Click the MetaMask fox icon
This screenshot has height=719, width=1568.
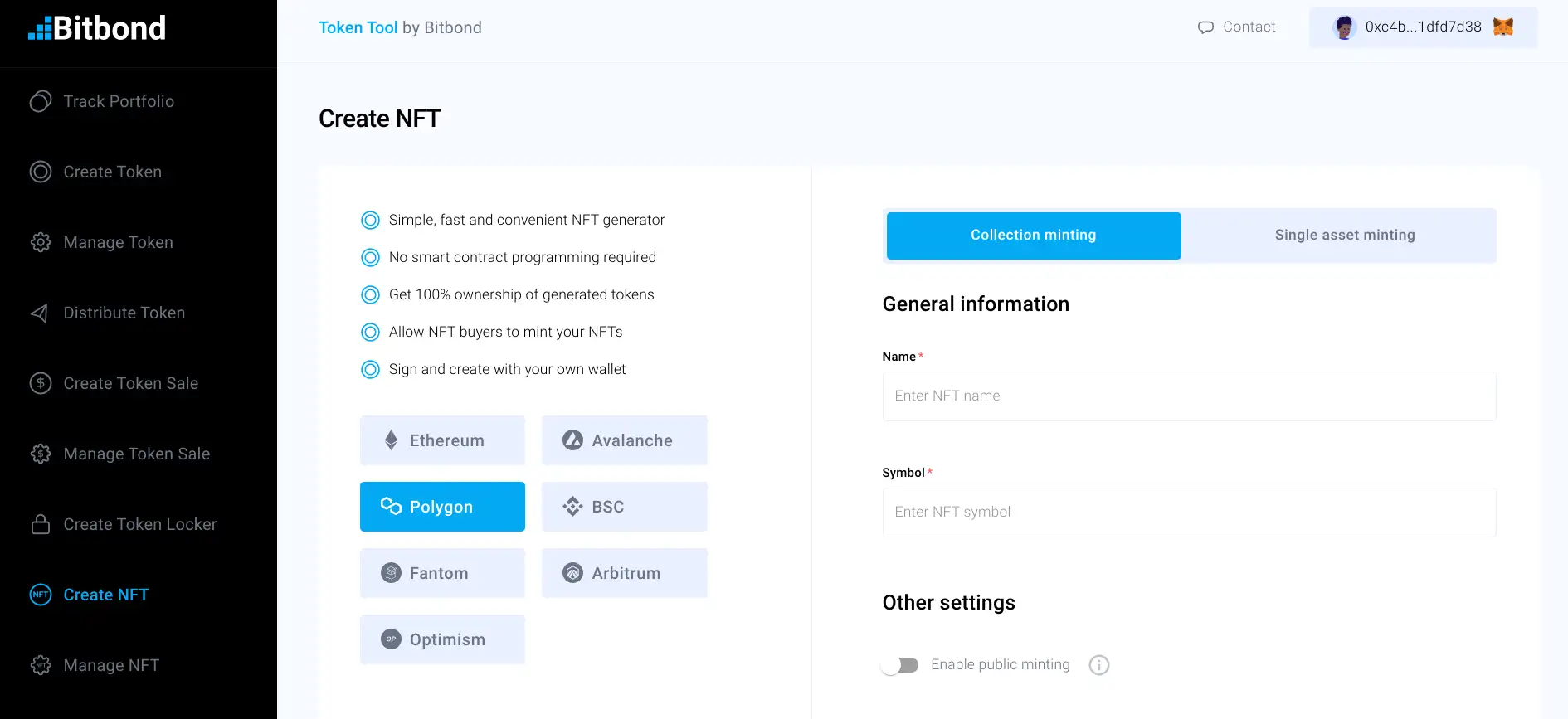point(1502,27)
